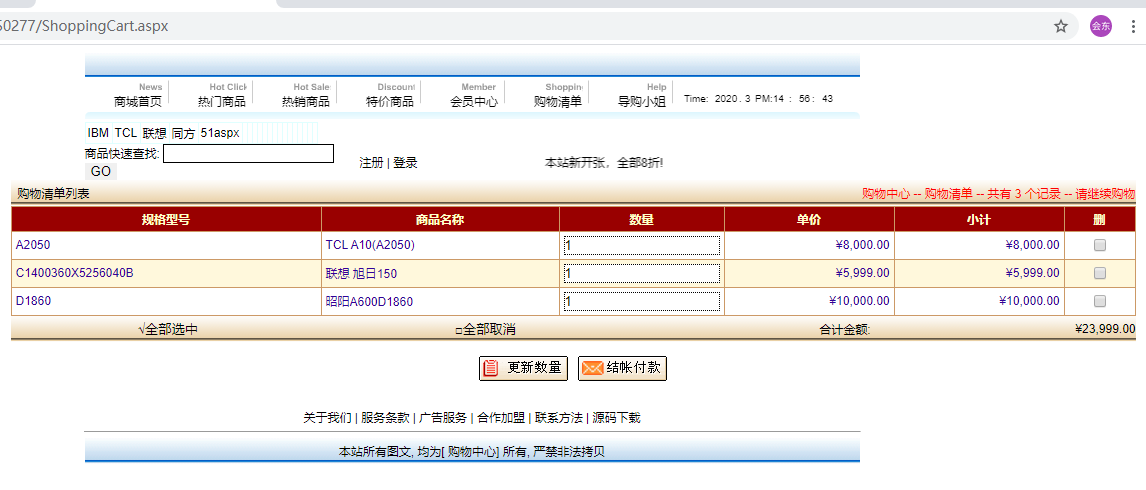The height and width of the screenshot is (490, 1146).
Task: Edit quantity field for 昭阳A600D1860
Action: coord(642,301)
